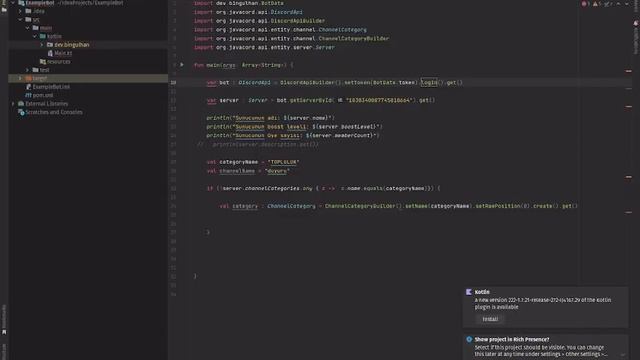This screenshot has height=360, width=640.
Task: Install the Kotlin plugin update
Action: tap(490, 319)
